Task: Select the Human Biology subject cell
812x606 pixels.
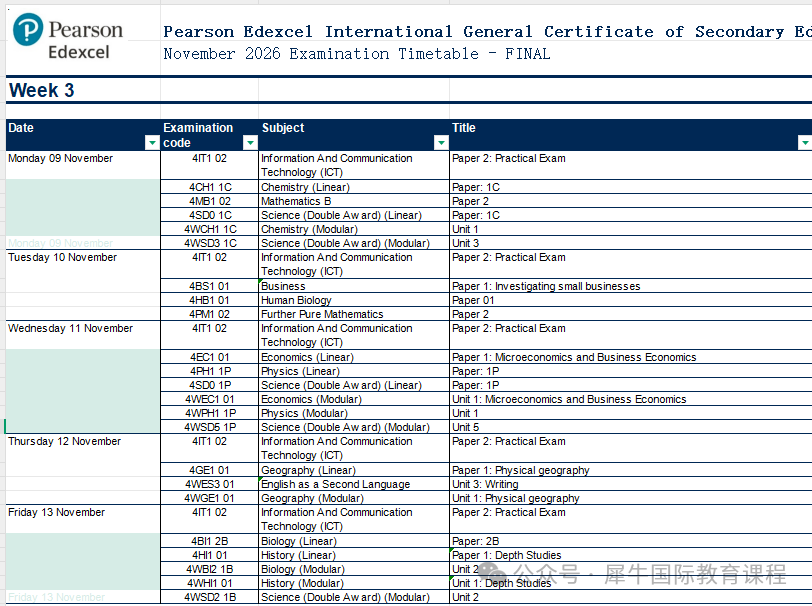Action: pos(354,300)
